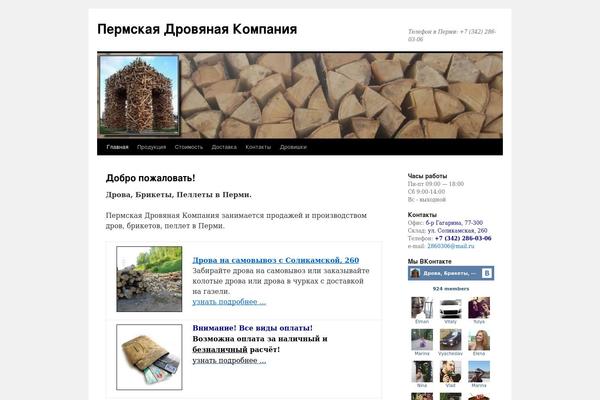Open warehouse address ул. Соликамская, 260
Image resolution: width=600 pixels, height=400 pixels.
(457, 230)
